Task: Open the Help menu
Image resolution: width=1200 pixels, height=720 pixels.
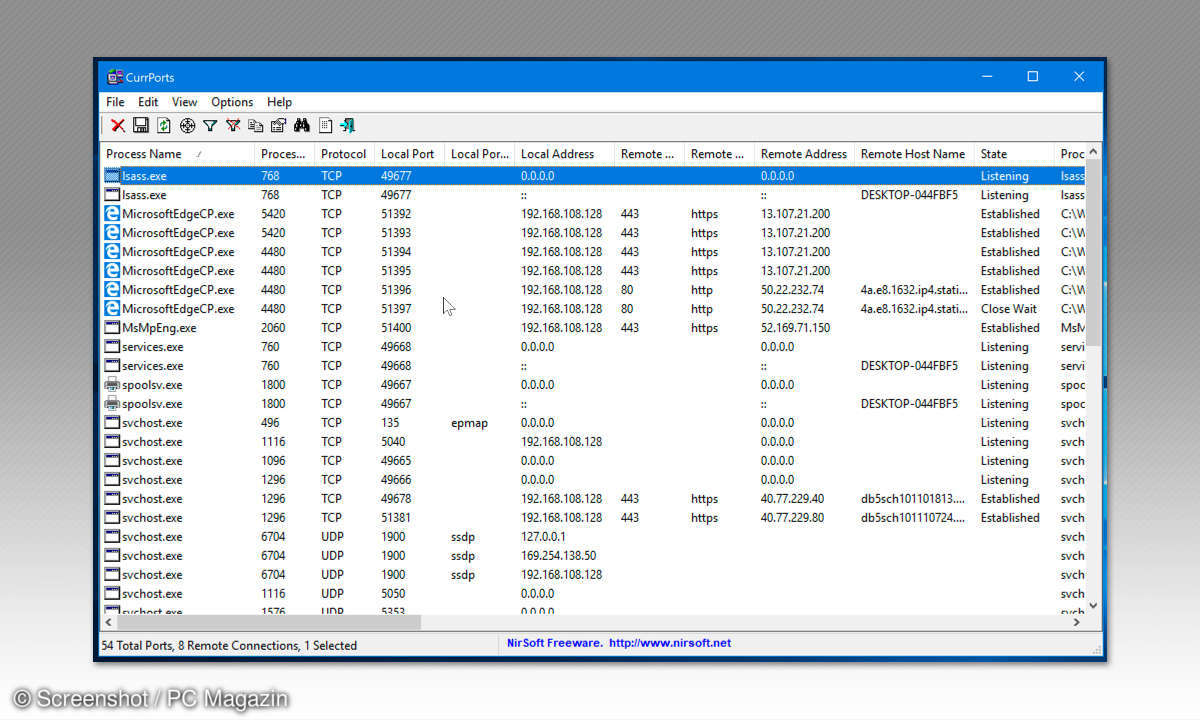Action: click(x=280, y=102)
